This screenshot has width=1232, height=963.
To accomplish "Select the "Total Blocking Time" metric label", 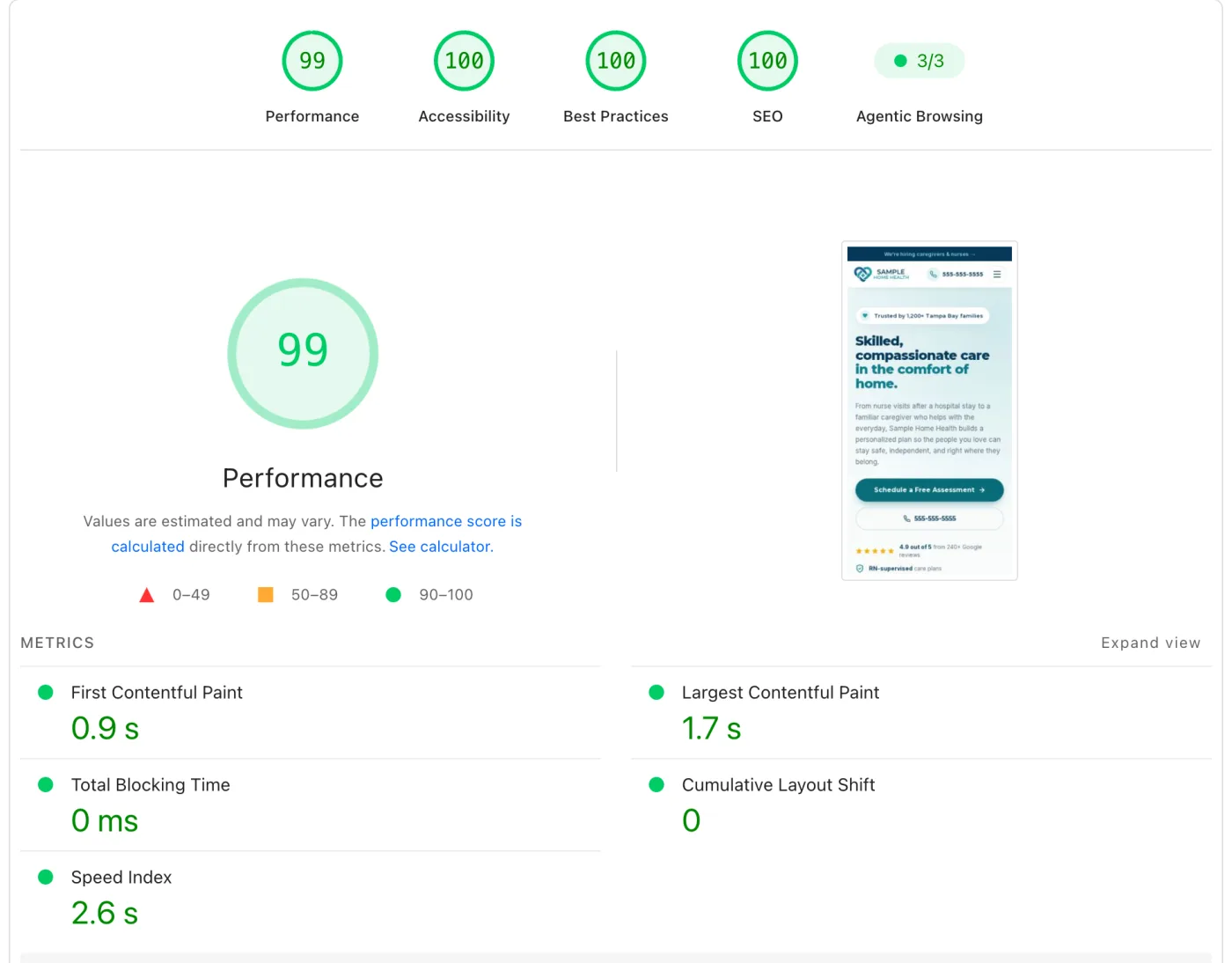I will pos(150,785).
